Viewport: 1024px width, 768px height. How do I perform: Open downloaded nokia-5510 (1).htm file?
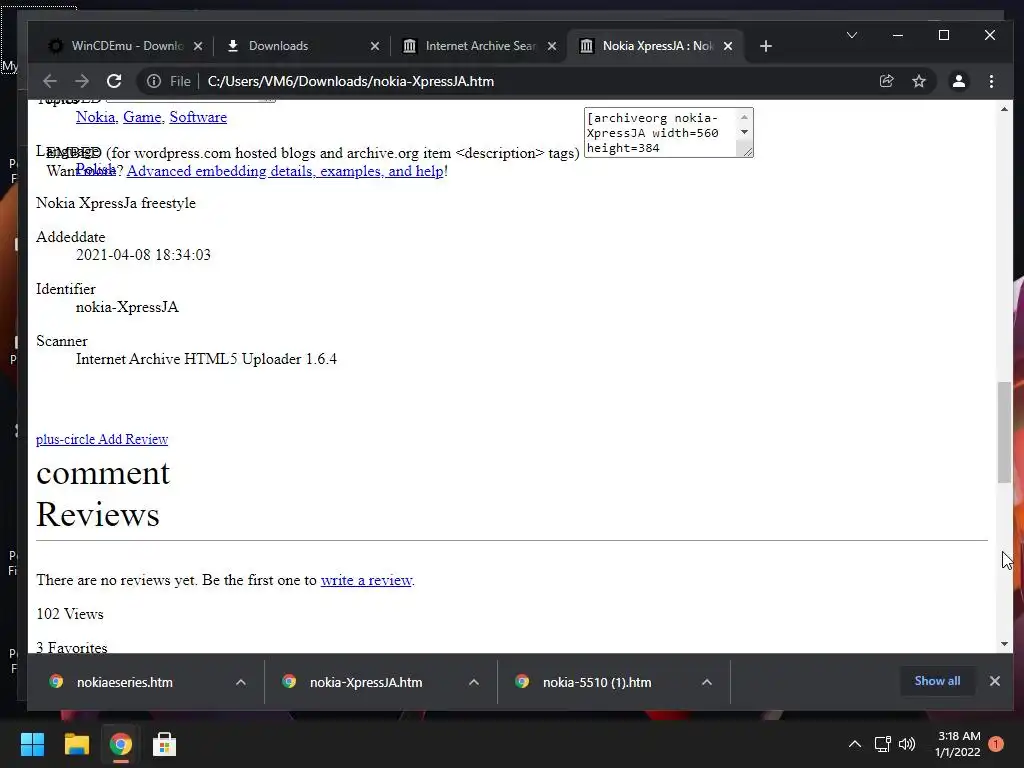coord(596,682)
